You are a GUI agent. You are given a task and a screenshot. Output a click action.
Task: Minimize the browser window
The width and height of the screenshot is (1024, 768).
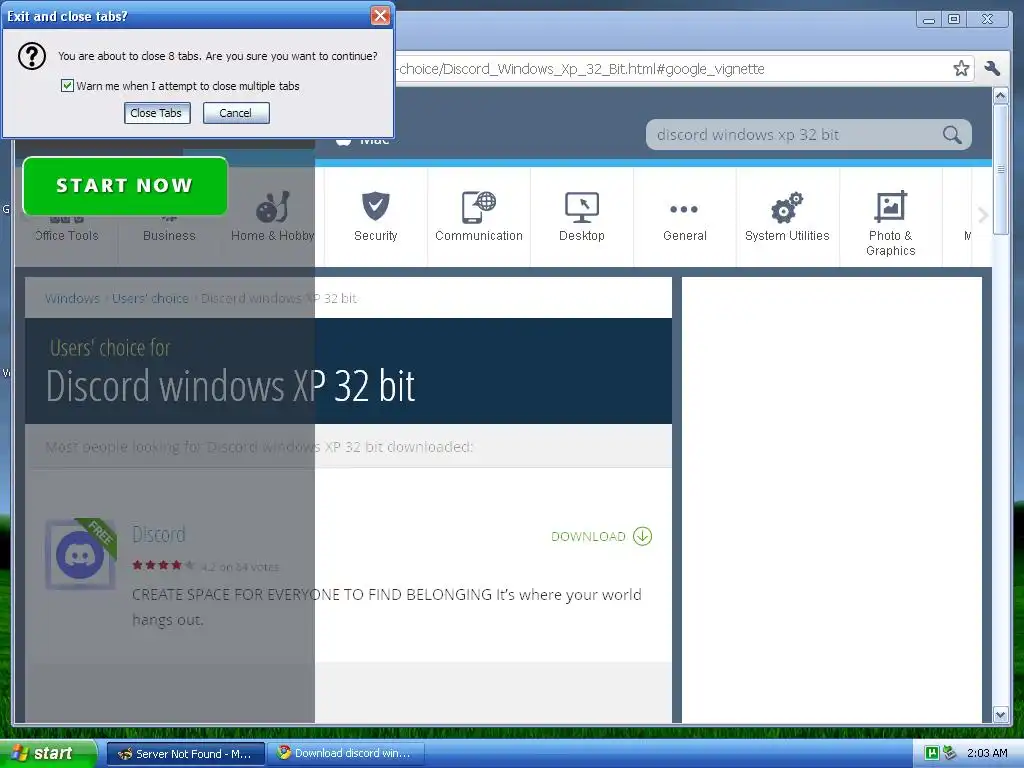point(928,20)
